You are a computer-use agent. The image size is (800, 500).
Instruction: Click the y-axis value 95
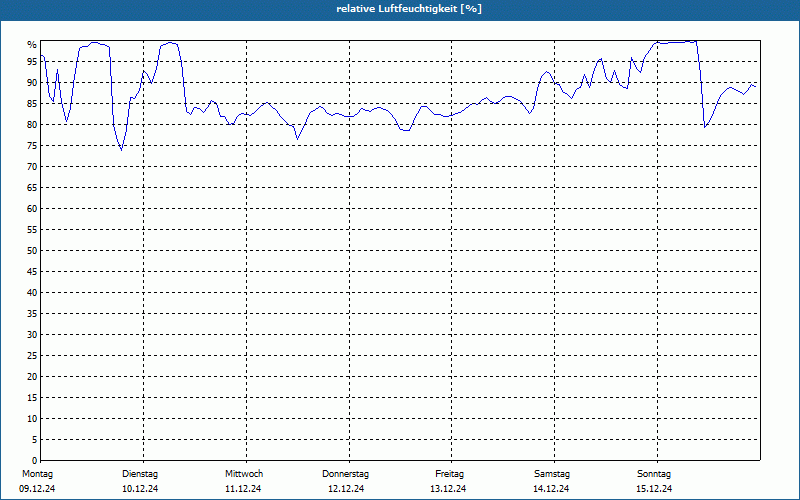pos(32,62)
